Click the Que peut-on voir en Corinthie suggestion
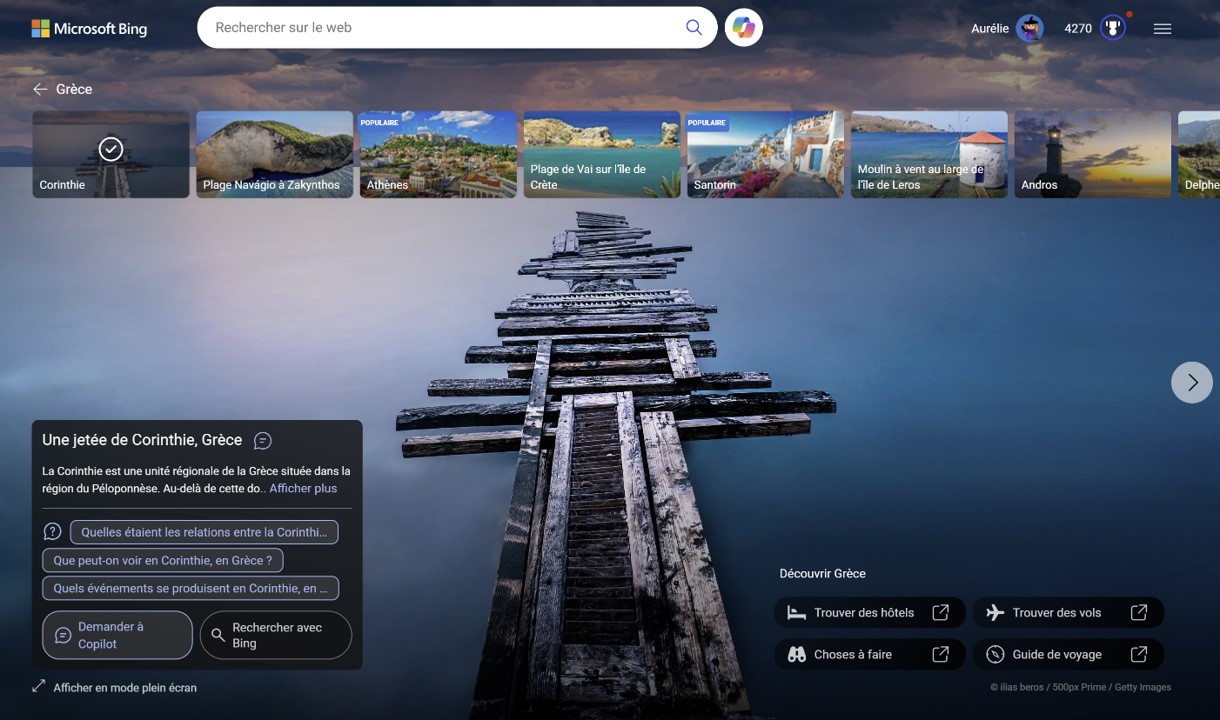 (x=163, y=560)
